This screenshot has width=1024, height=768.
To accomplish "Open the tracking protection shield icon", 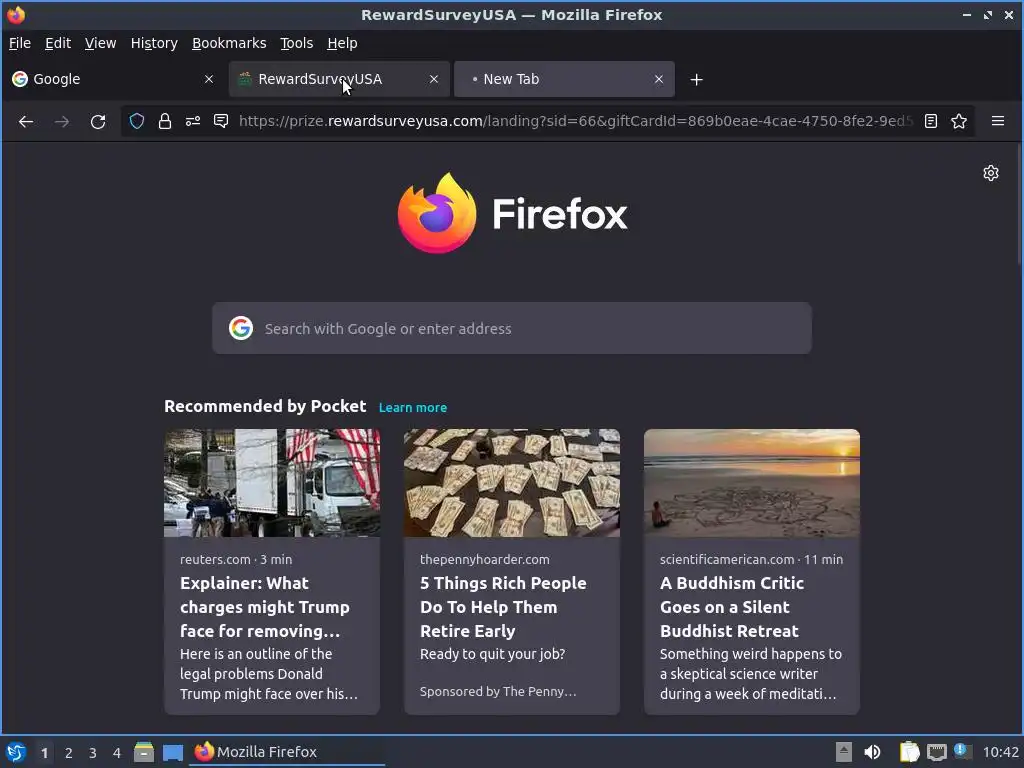I will (x=136, y=121).
